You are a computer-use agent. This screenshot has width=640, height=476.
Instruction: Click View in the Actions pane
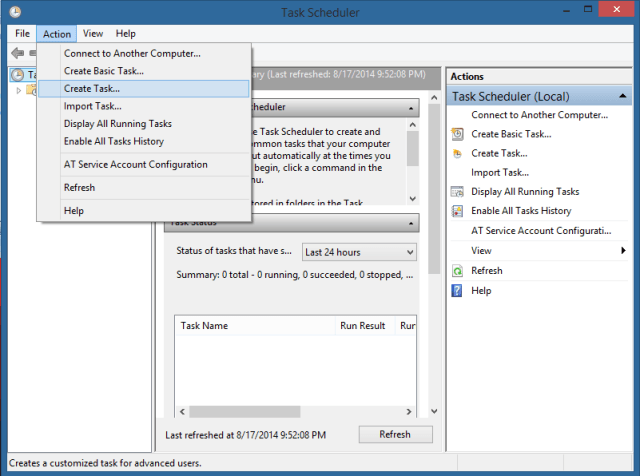click(481, 251)
